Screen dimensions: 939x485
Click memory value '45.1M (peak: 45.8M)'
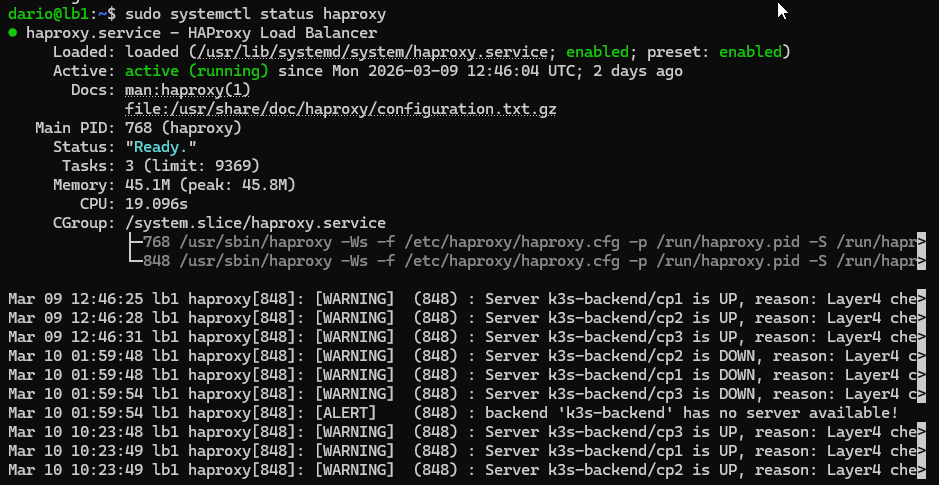(x=210, y=185)
